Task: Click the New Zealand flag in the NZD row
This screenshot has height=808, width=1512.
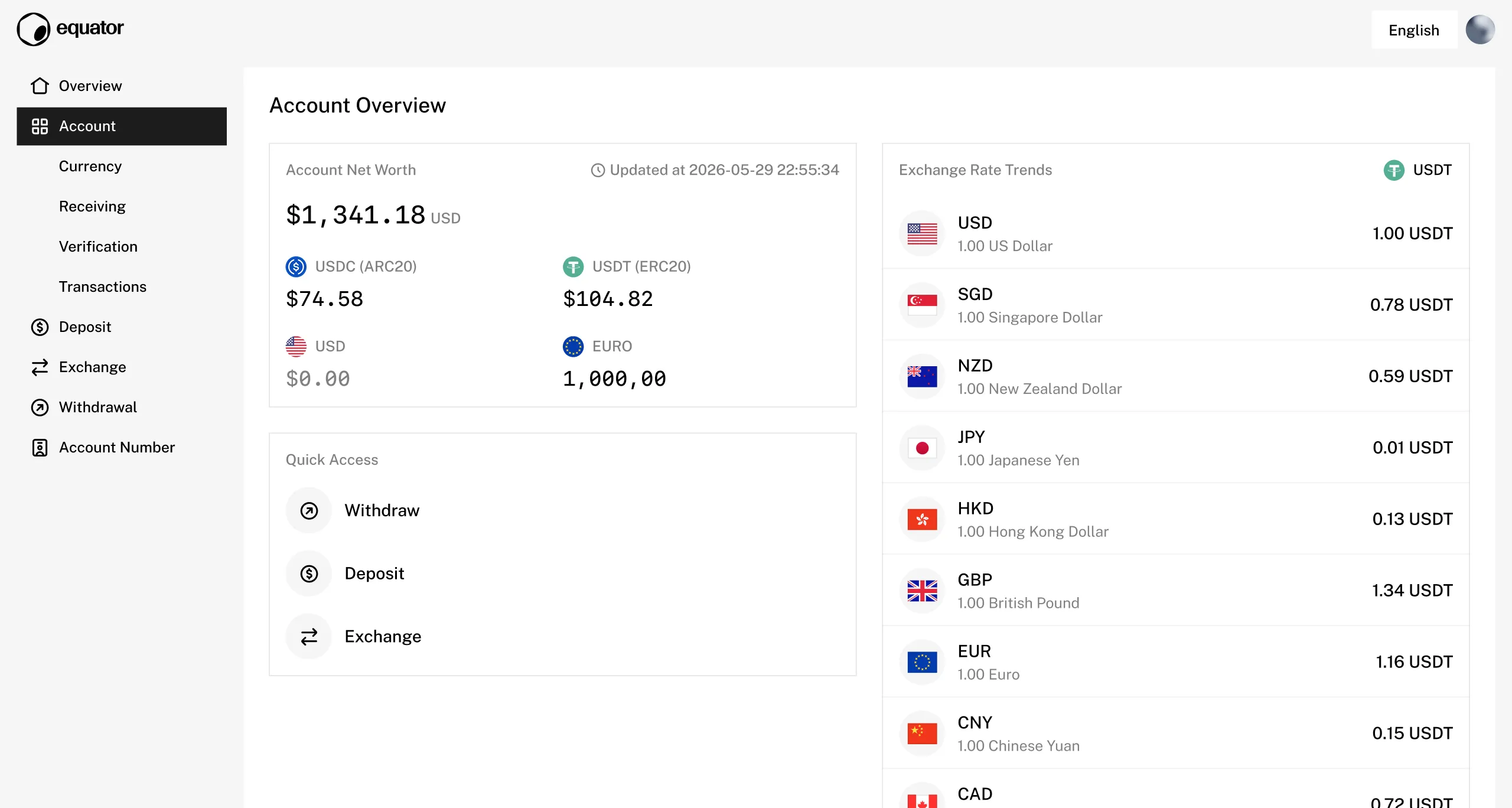Action: pyautogui.click(x=922, y=376)
